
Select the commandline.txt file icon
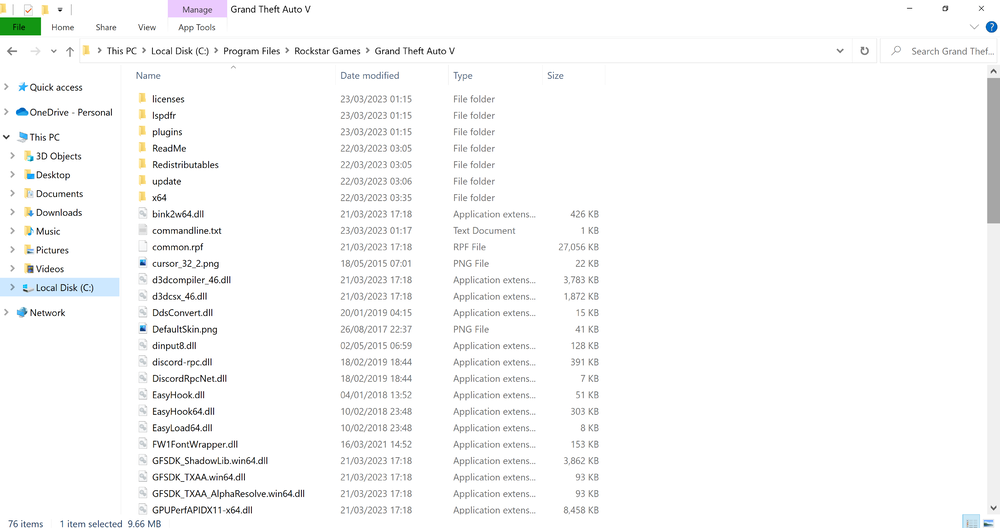pos(143,230)
